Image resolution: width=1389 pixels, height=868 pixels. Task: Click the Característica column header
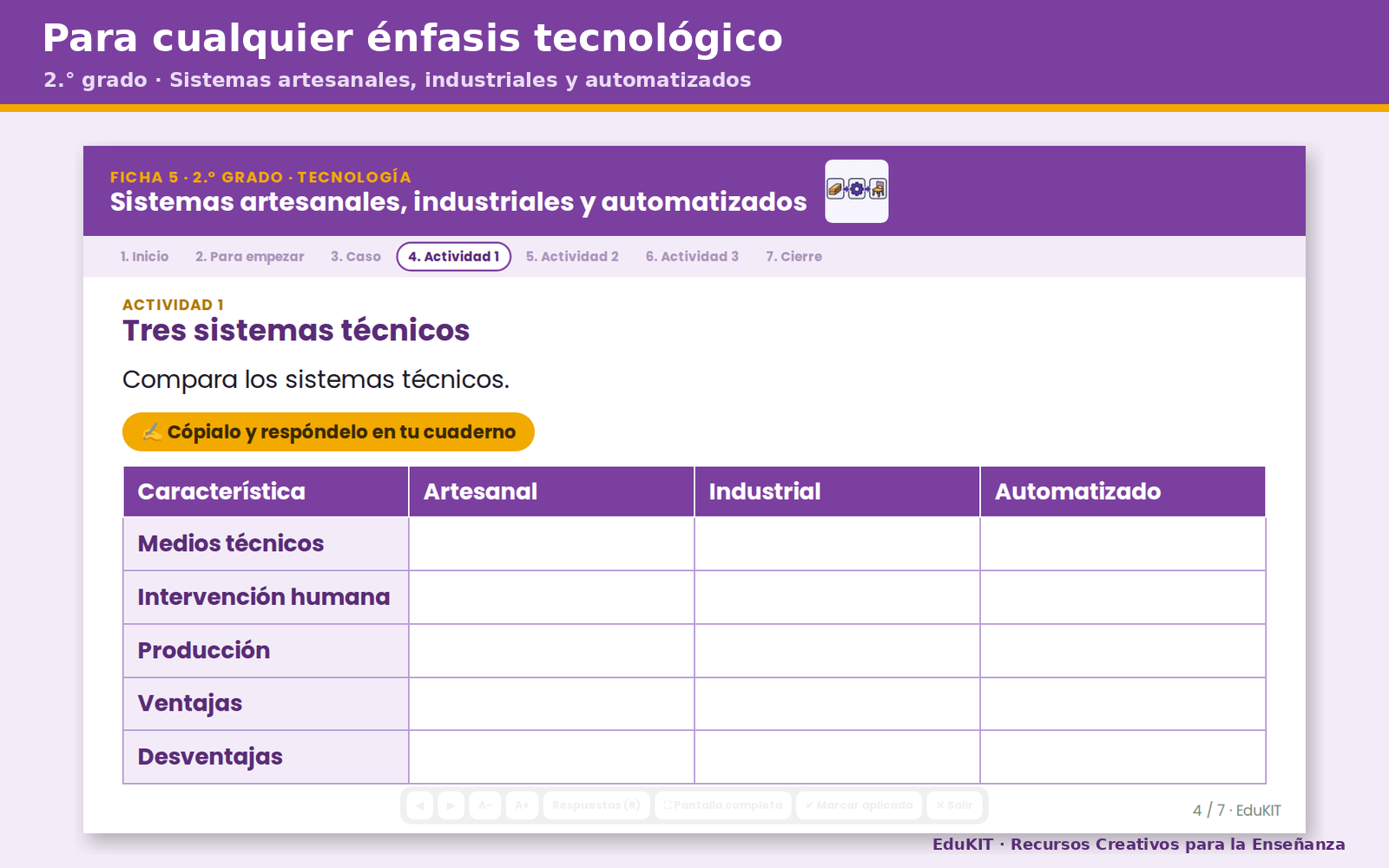coord(266,491)
